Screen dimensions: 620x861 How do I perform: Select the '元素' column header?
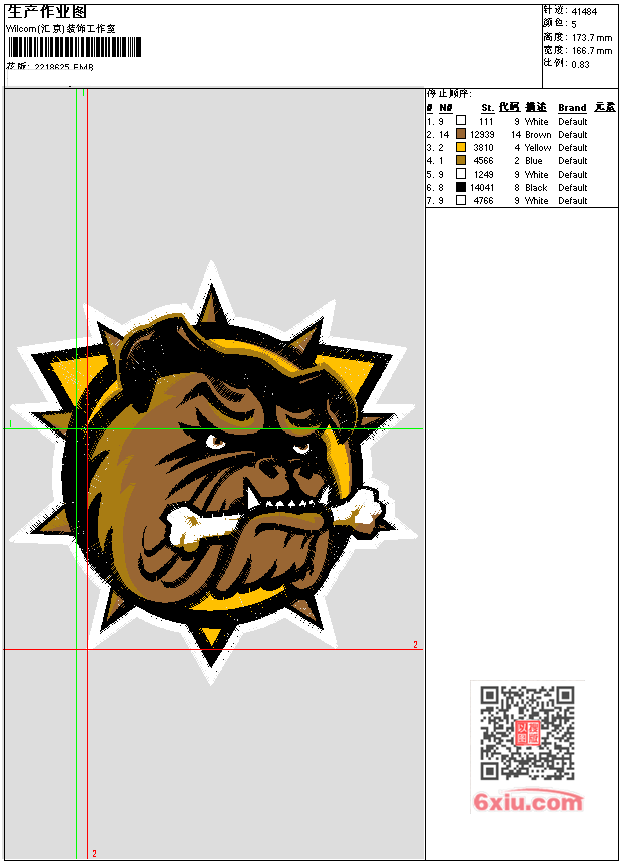pyautogui.click(x=605, y=107)
